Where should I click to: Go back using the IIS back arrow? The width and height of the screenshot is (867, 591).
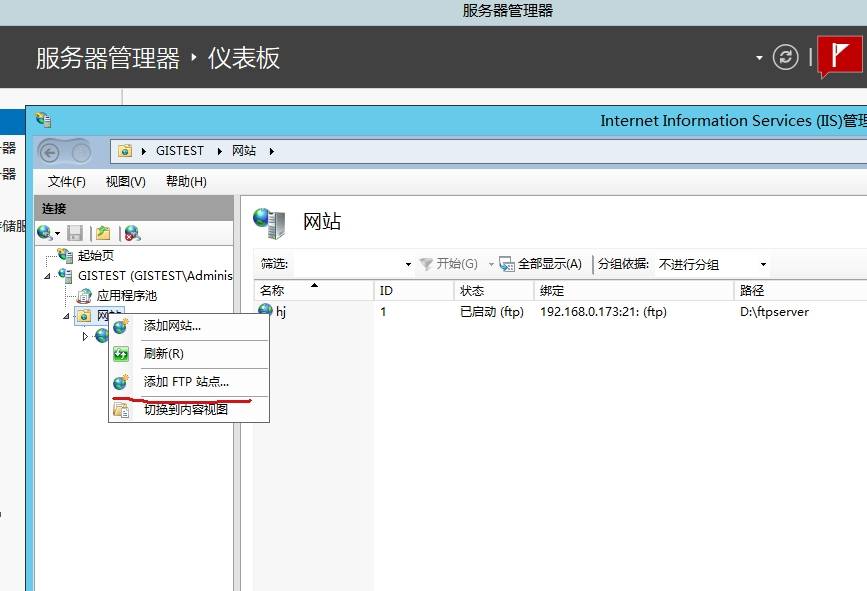pos(50,152)
